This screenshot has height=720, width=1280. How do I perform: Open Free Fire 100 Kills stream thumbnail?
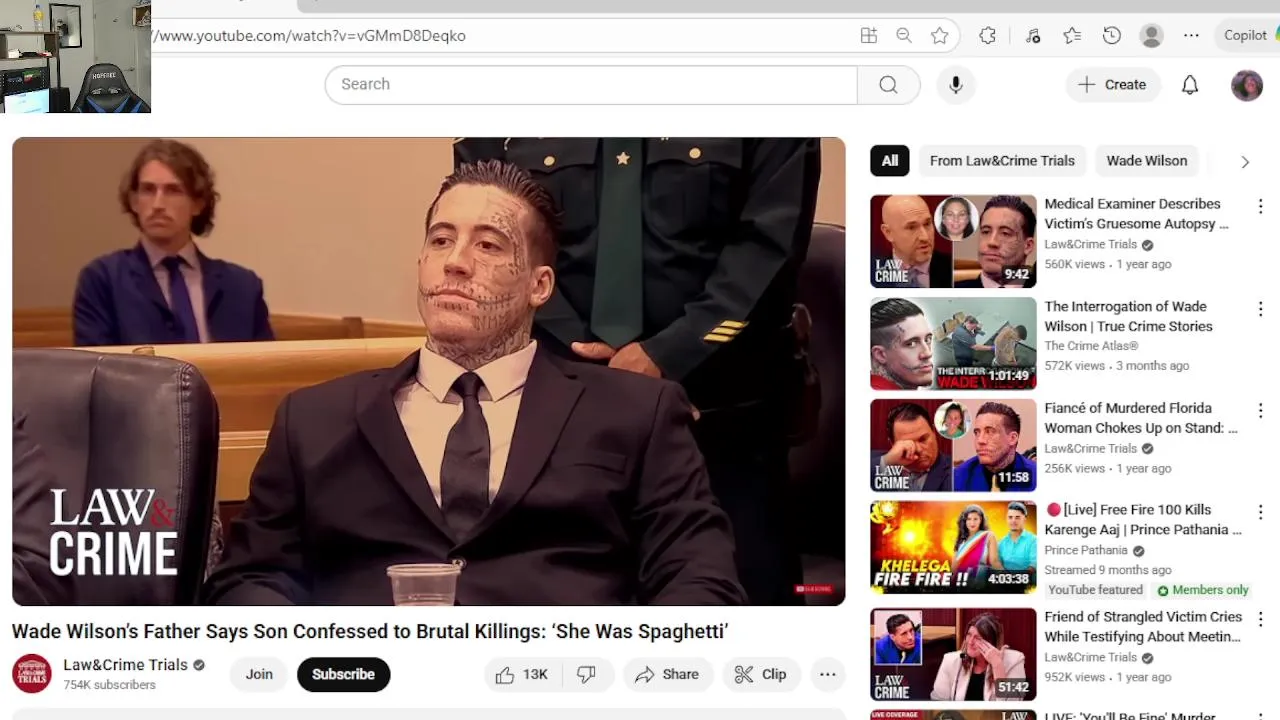click(x=953, y=547)
